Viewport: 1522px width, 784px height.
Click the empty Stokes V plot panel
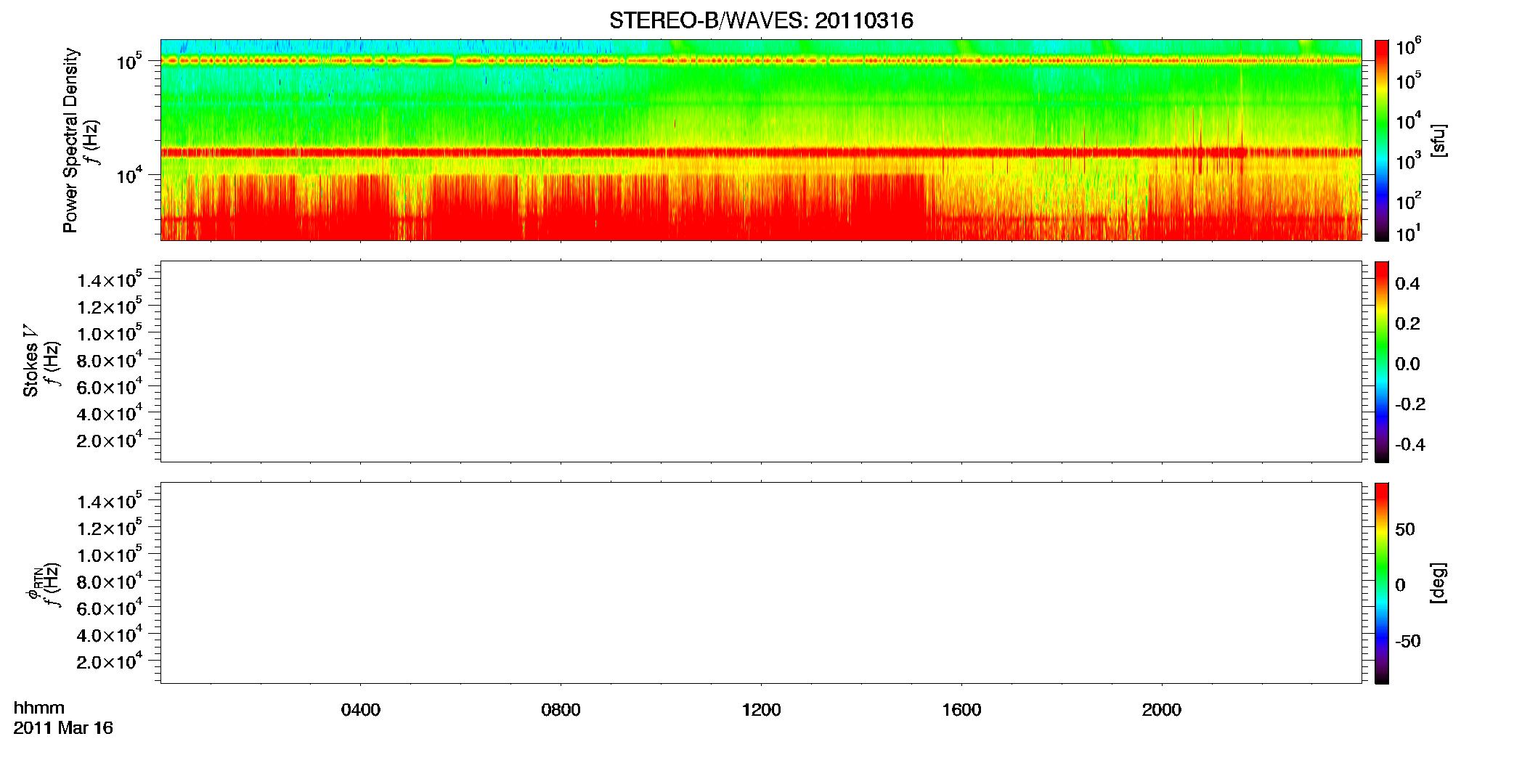(x=761, y=362)
